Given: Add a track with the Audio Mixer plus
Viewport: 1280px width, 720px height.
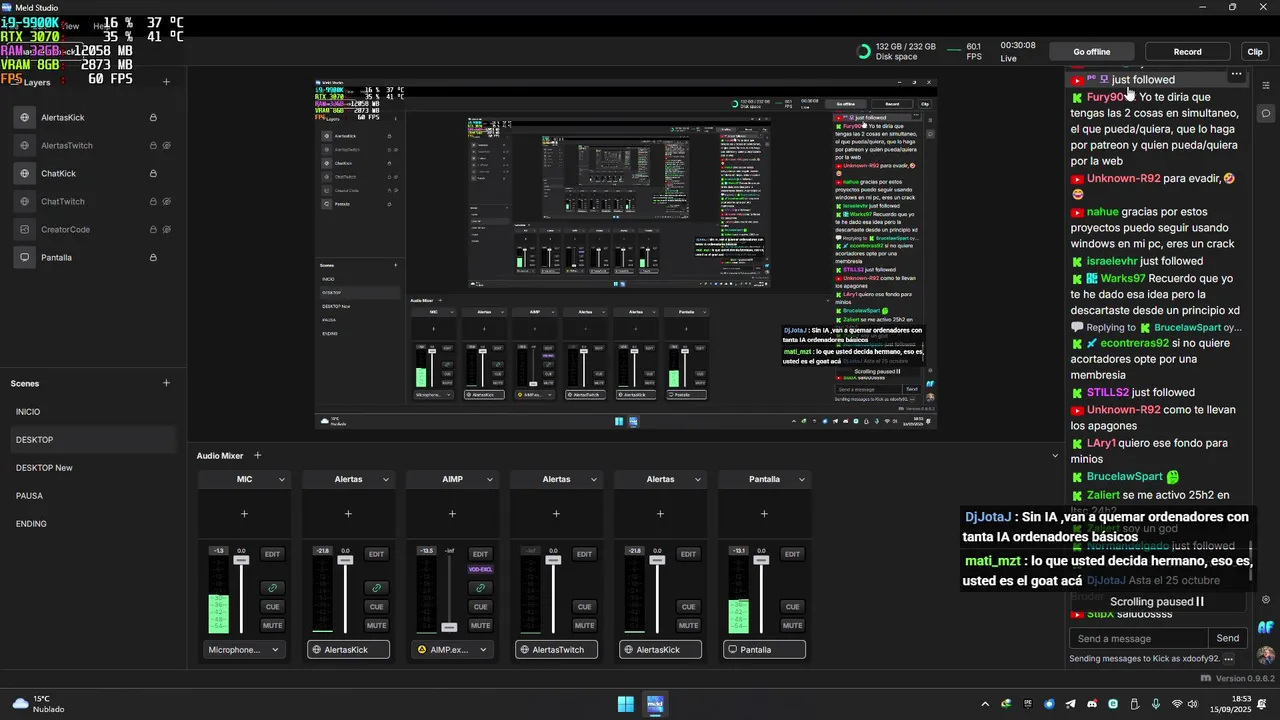Looking at the screenshot, I should (257, 456).
